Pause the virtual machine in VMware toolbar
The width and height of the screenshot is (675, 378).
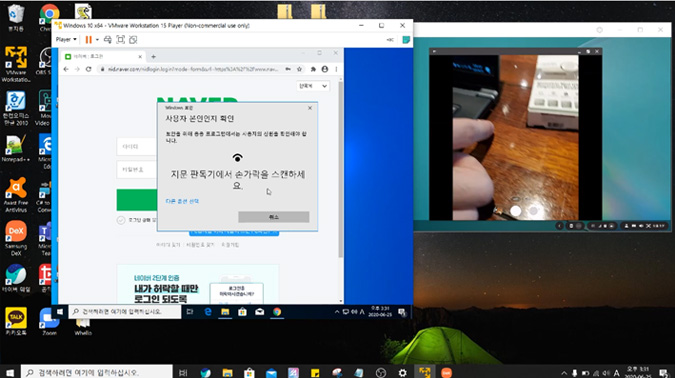coord(89,40)
